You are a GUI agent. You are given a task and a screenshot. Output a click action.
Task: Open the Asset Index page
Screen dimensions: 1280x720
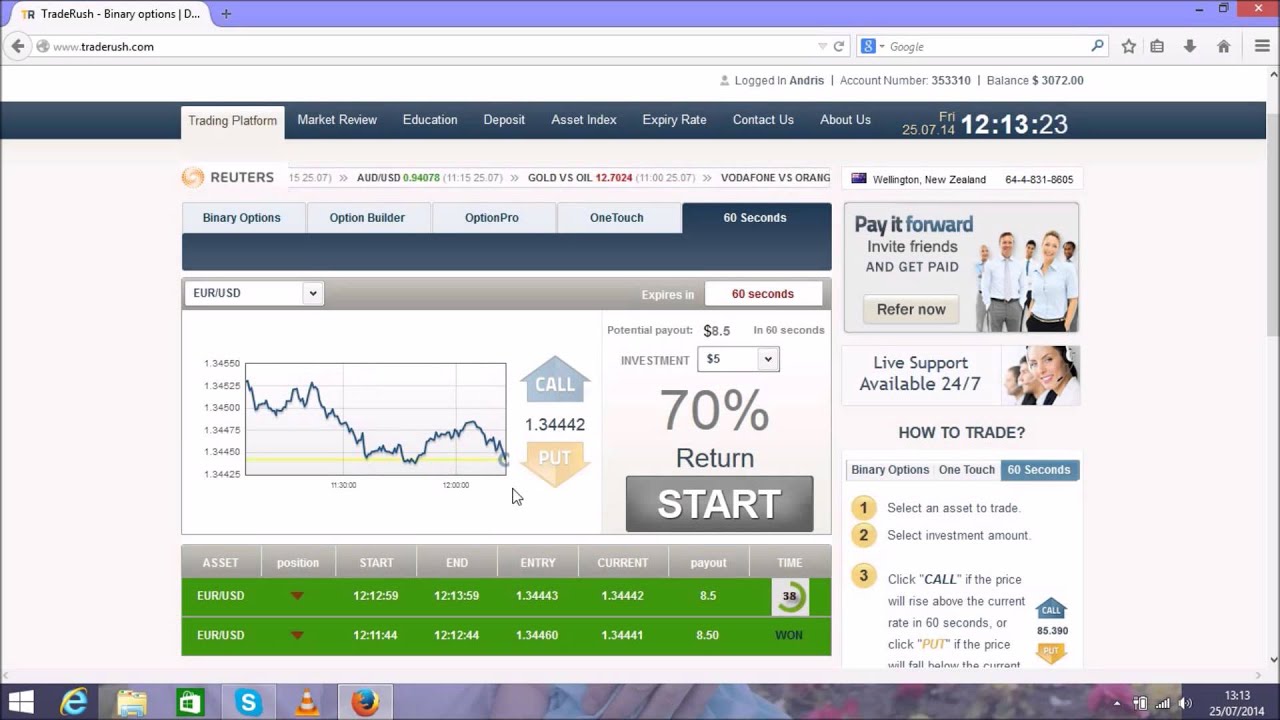point(584,120)
